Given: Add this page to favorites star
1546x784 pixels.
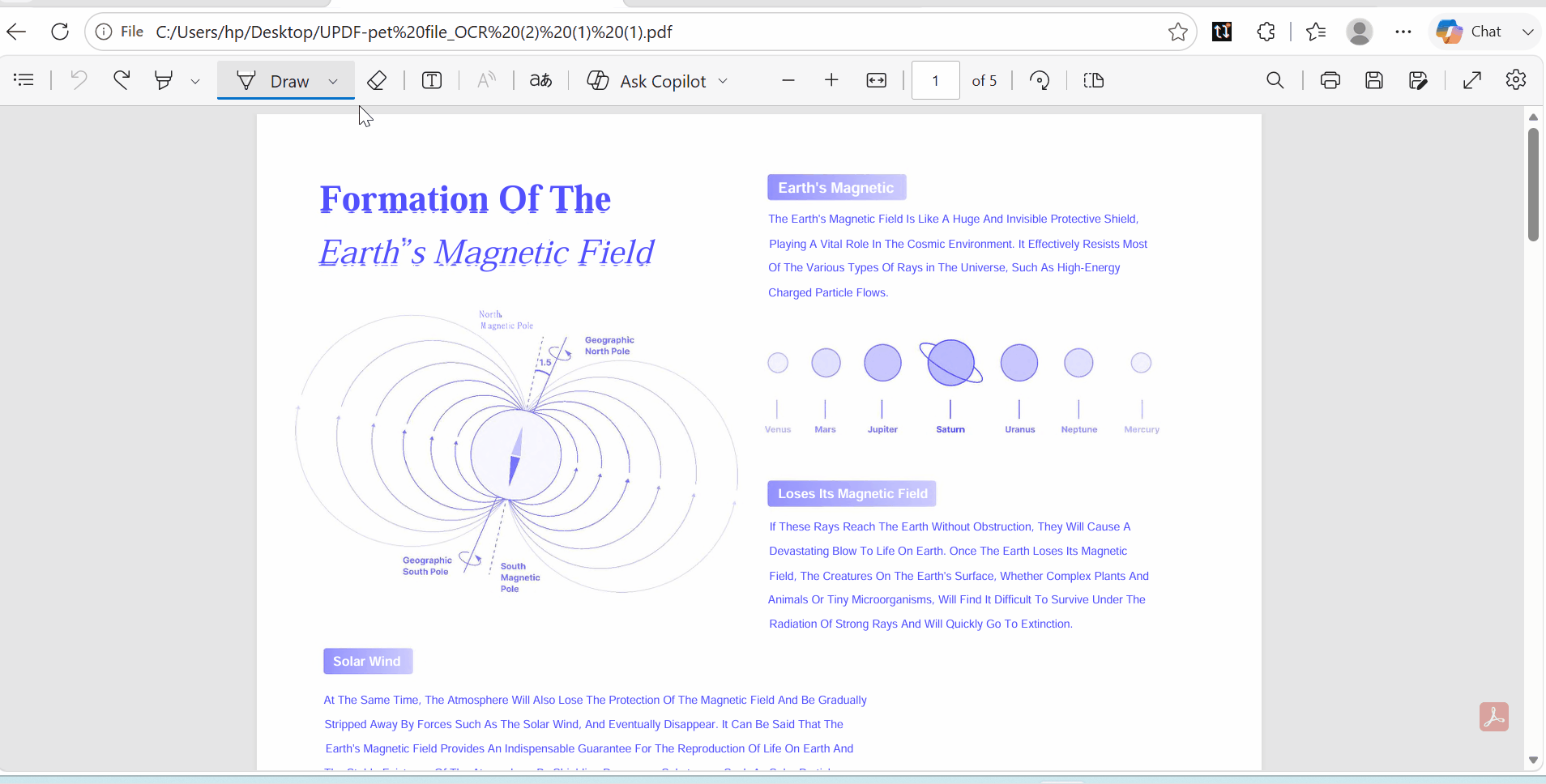Looking at the screenshot, I should click(1178, 32).
